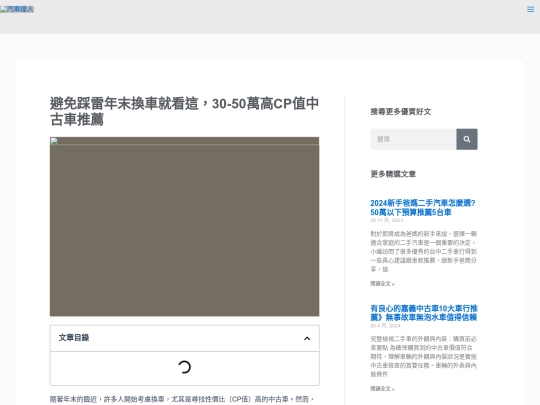Click paragraph starting 隨著年末的臨近
This screenshot has height=405, width=540.
click(x=182, y=399)
